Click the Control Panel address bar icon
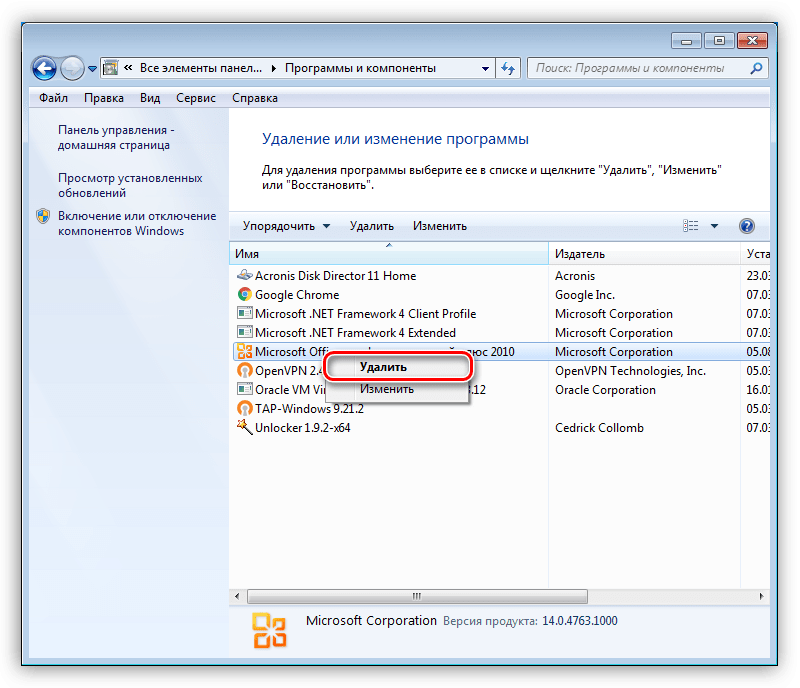The height and width of the screenshot is (688, 800). click(110, 68)
